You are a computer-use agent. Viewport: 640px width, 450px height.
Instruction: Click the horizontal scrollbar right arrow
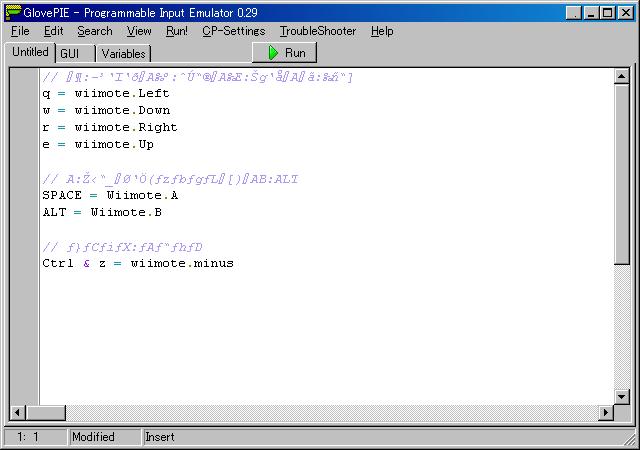[606, 412]
